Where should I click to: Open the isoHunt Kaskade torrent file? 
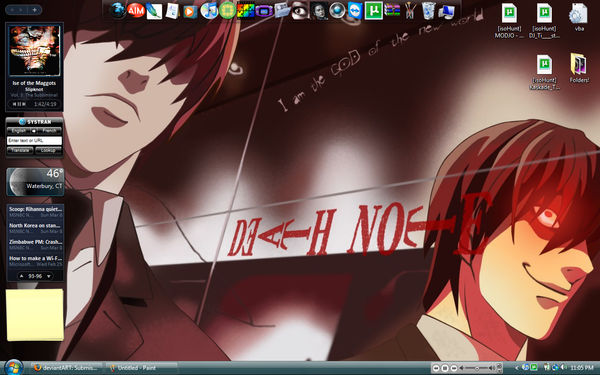[x=544, y=73]
